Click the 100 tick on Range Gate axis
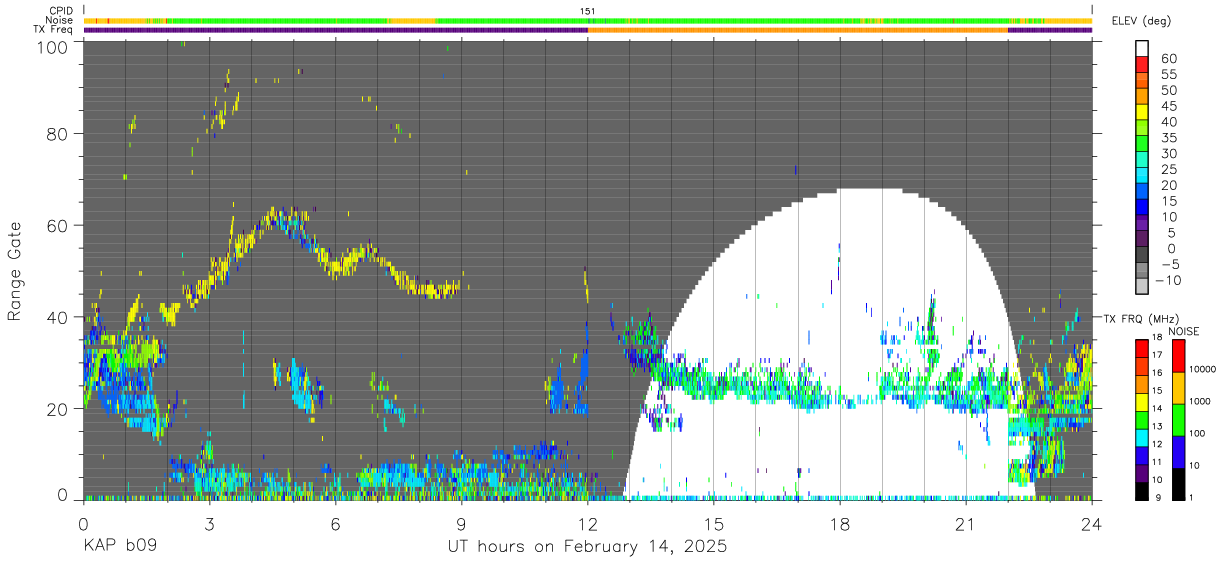This screenshot has height=567, width=1228. click(x=53, y=46)
